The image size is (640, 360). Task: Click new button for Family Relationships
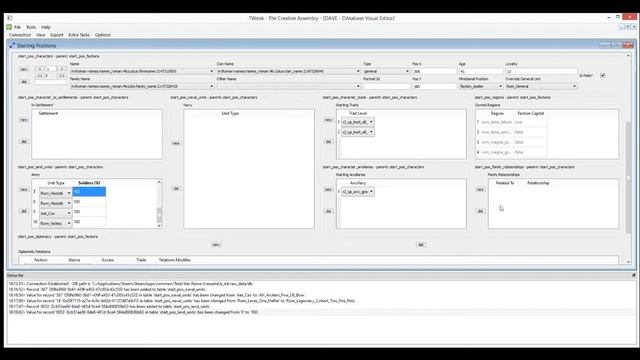click(480, 190)
